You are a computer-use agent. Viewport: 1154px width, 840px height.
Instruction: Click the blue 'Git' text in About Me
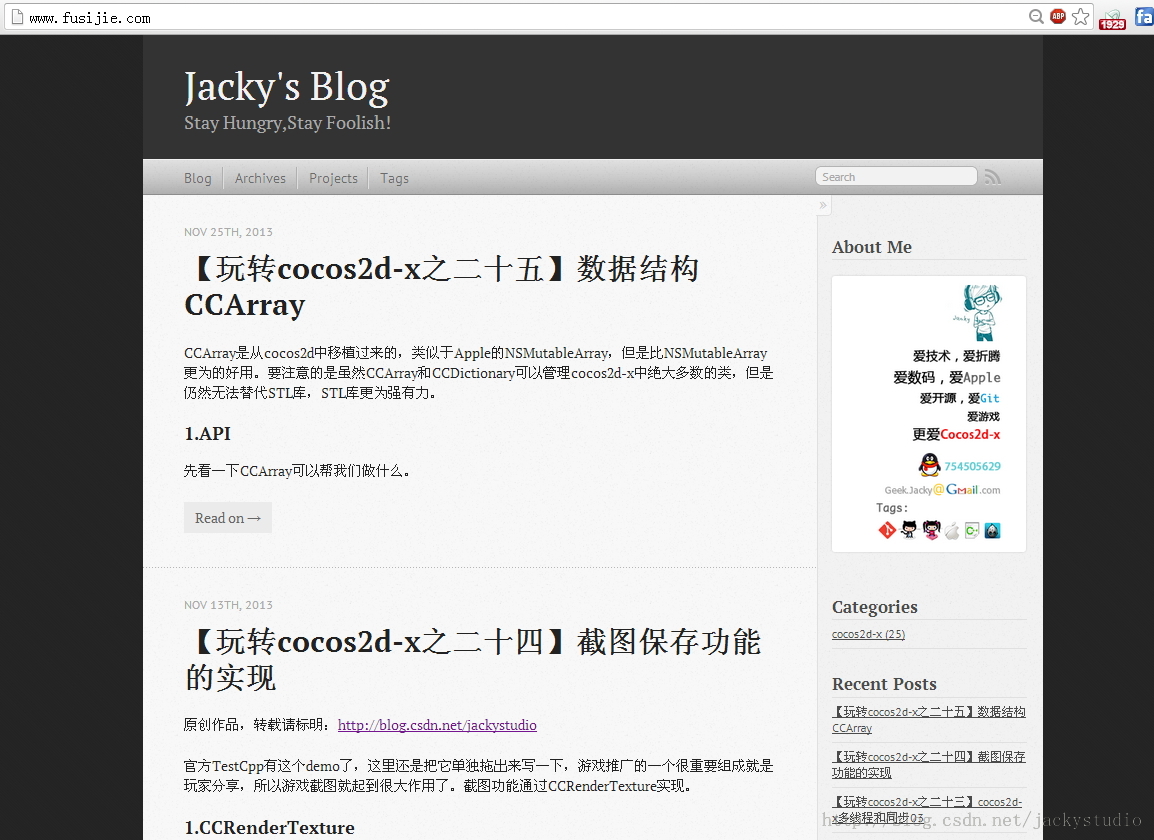(x=989, y=398)
